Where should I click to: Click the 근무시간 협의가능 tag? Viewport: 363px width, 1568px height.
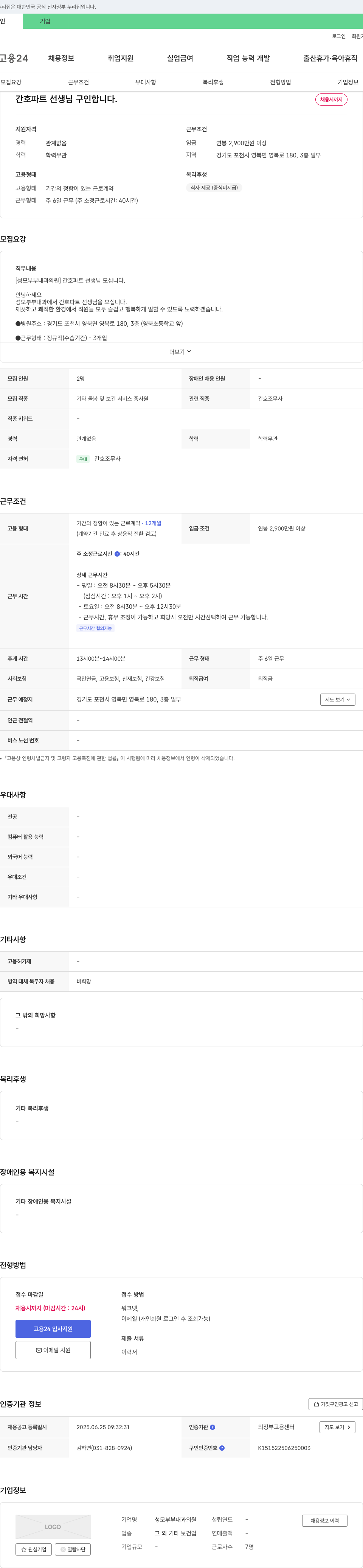point(95,628)
